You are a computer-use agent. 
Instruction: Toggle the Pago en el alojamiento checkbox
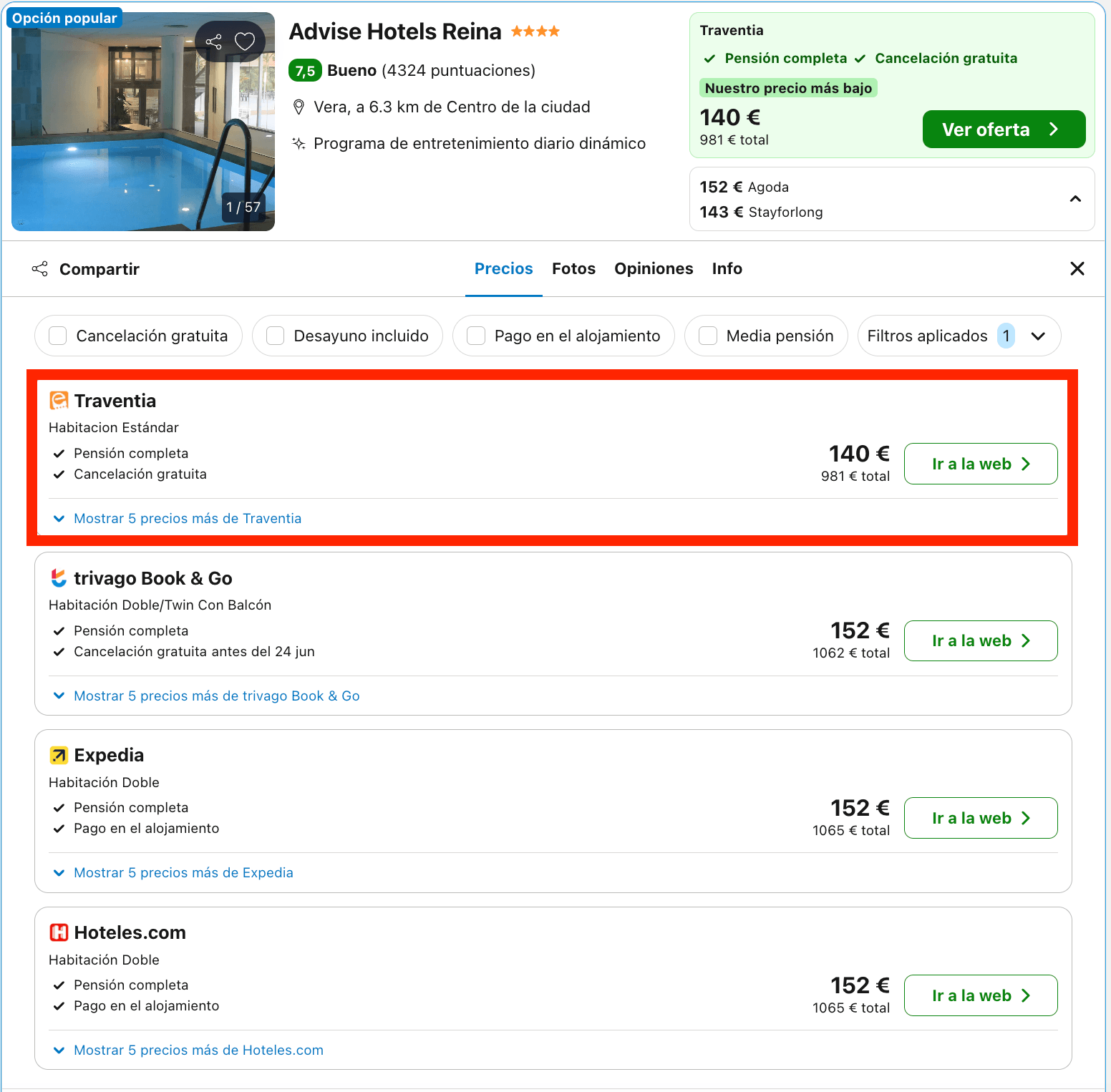click(x=476, y=336)
